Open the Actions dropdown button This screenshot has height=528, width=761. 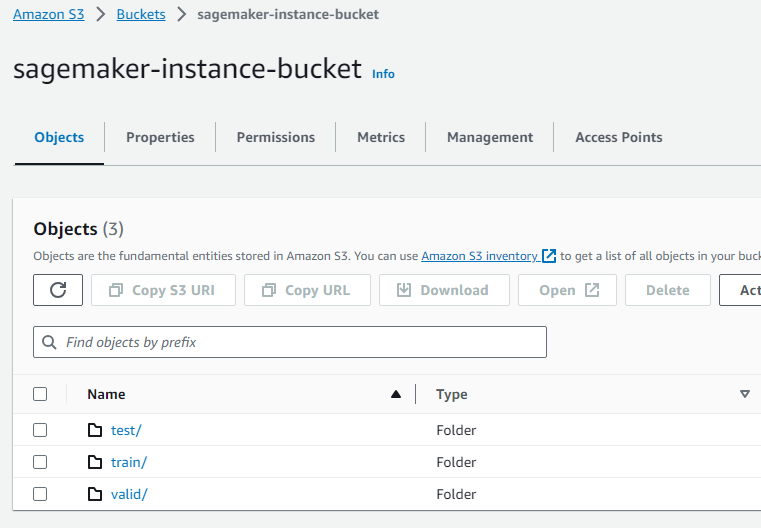tap(744, 290)
